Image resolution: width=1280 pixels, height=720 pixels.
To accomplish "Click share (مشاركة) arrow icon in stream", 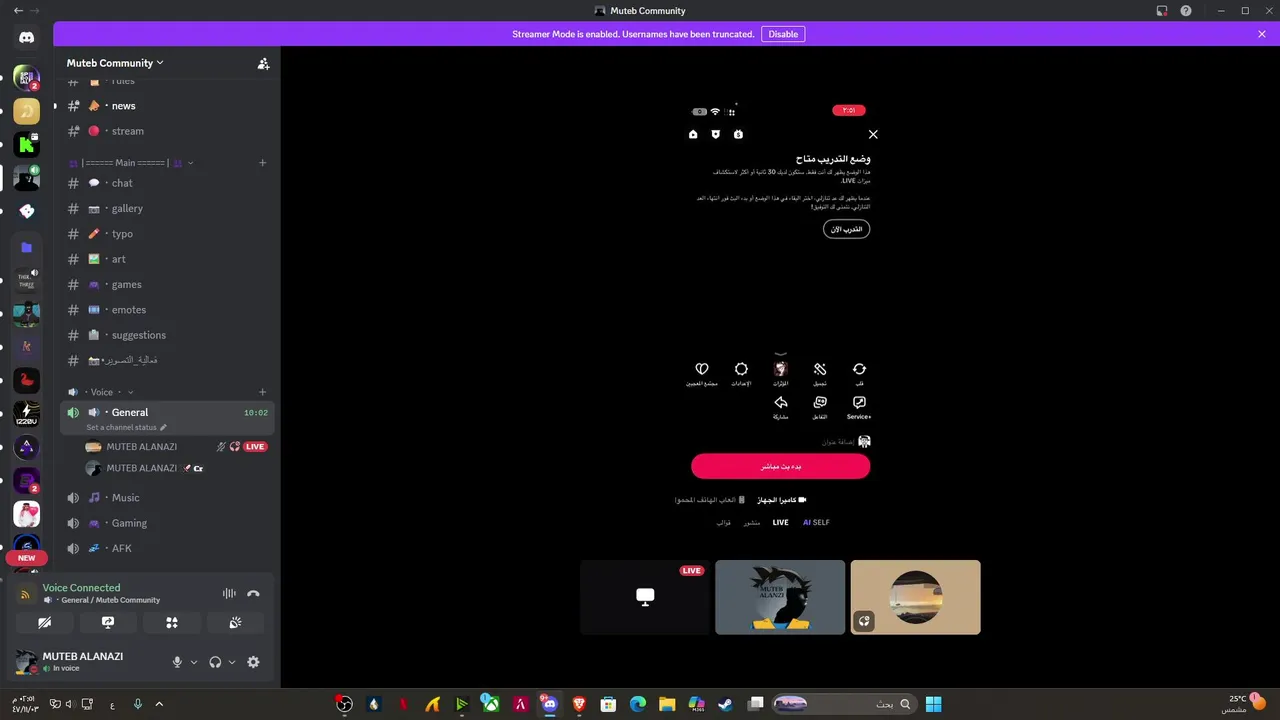I will pyautogui.click(x=780, y=402).
